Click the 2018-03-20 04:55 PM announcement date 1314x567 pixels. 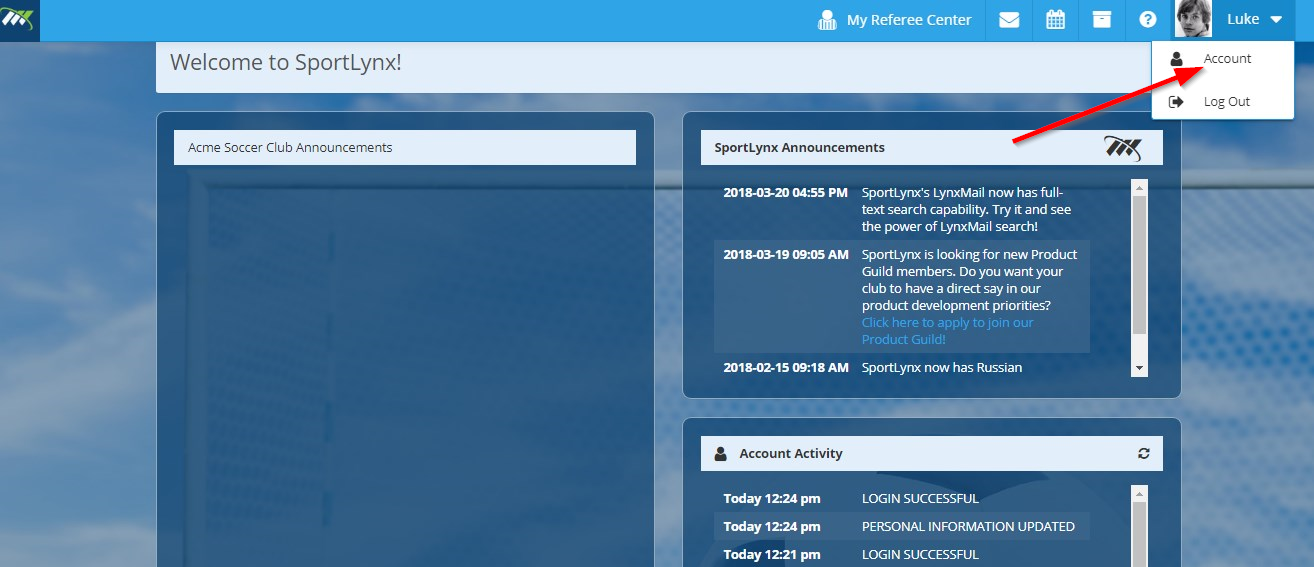pyautogui.click(x=785, y=193)
